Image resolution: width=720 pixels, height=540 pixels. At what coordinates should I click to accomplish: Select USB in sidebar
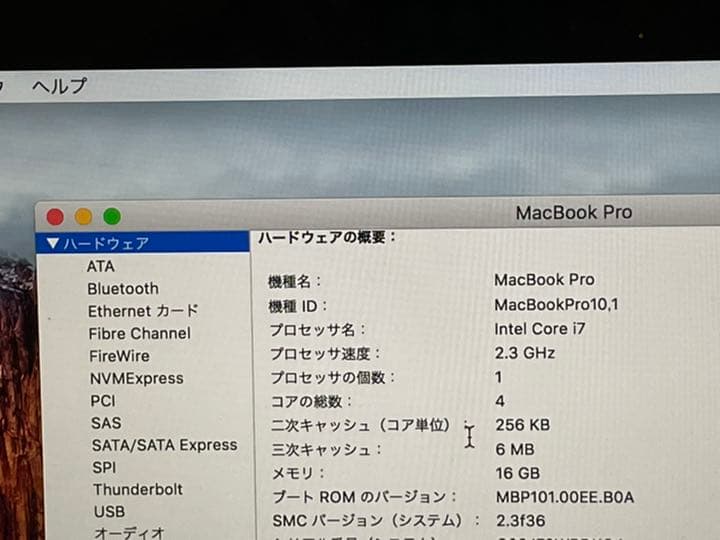109,512
